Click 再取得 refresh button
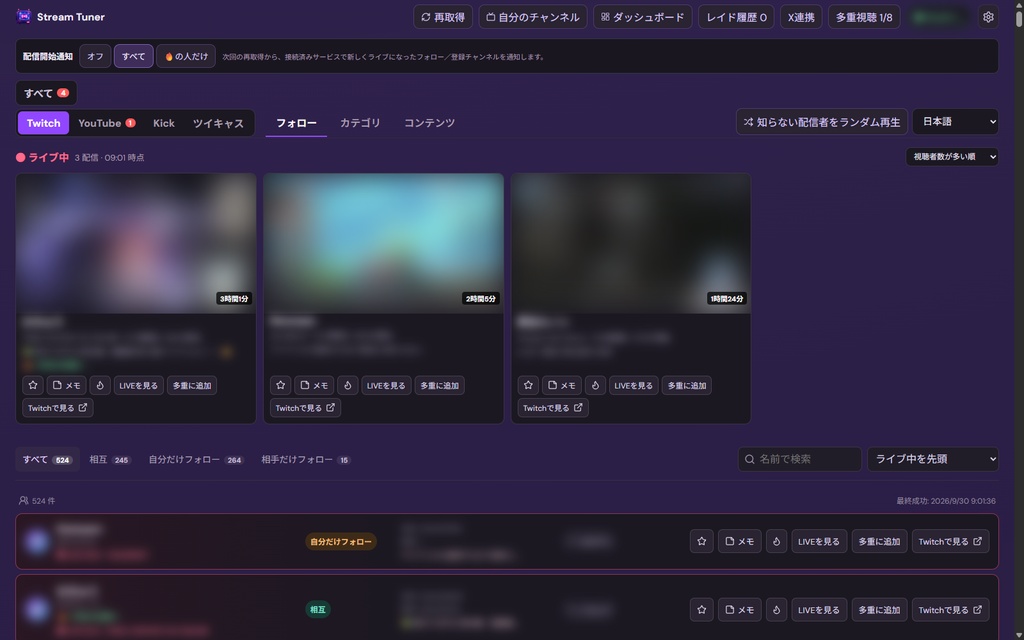This screenshot has height=640, width=1024. coord(443,17)
